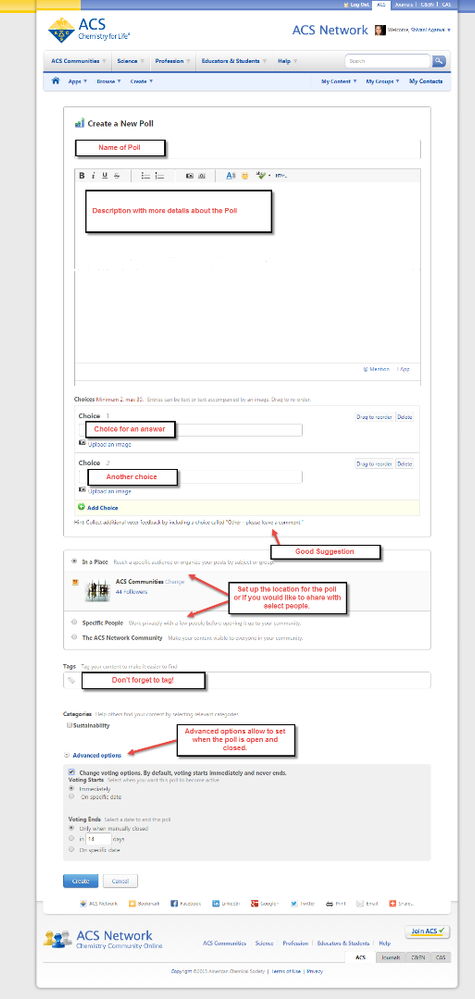Toggle bold formatting in the editor
This screenshot has width=475, height=999.
[x=82, y=176]
